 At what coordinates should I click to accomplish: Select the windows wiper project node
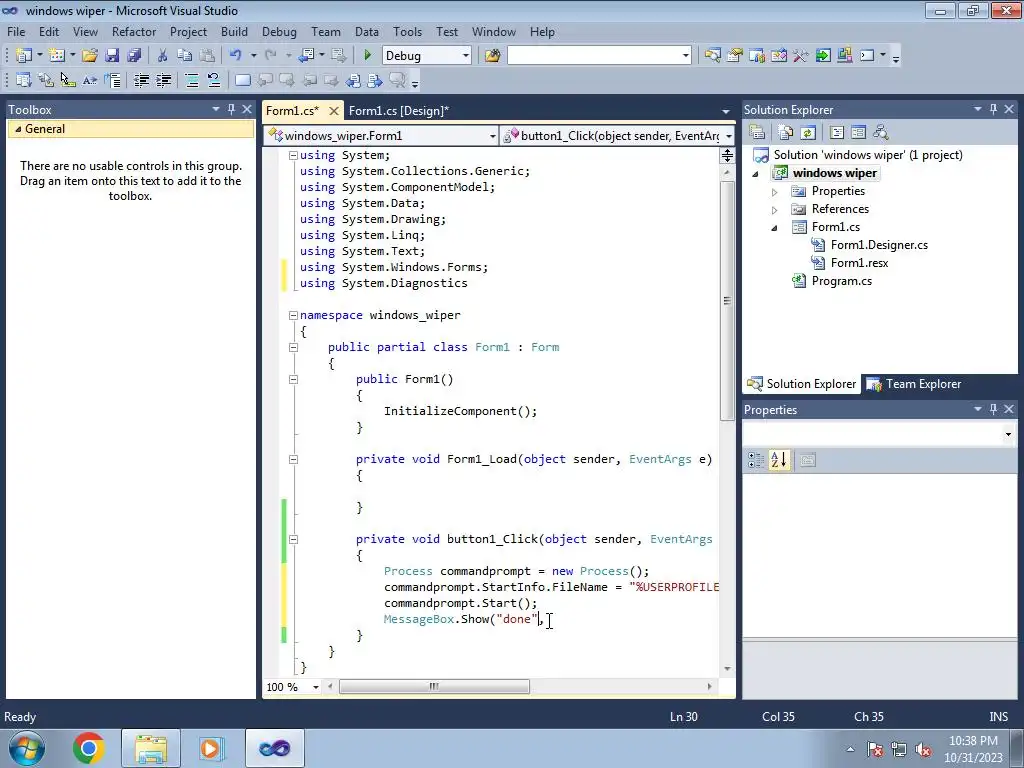[x=834, y=173]
